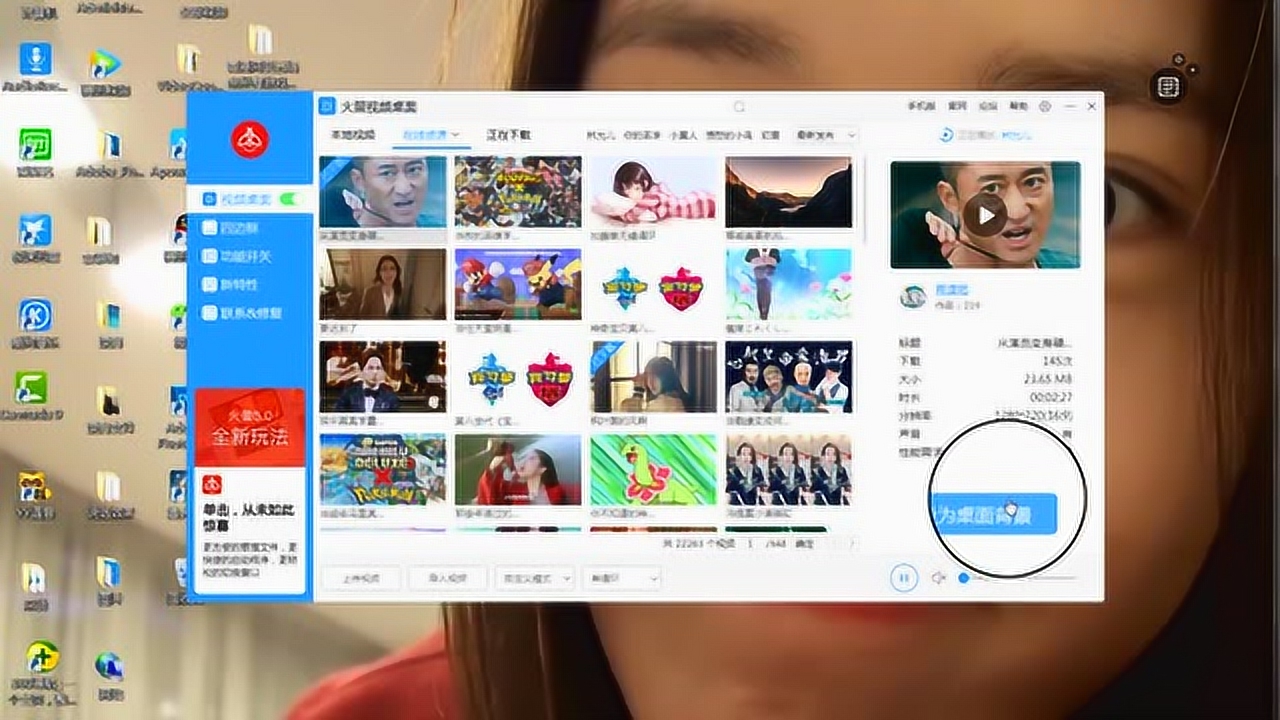
Task: Play the preview video on right panel
Action: pyautogui.click(x=985, y=215)
